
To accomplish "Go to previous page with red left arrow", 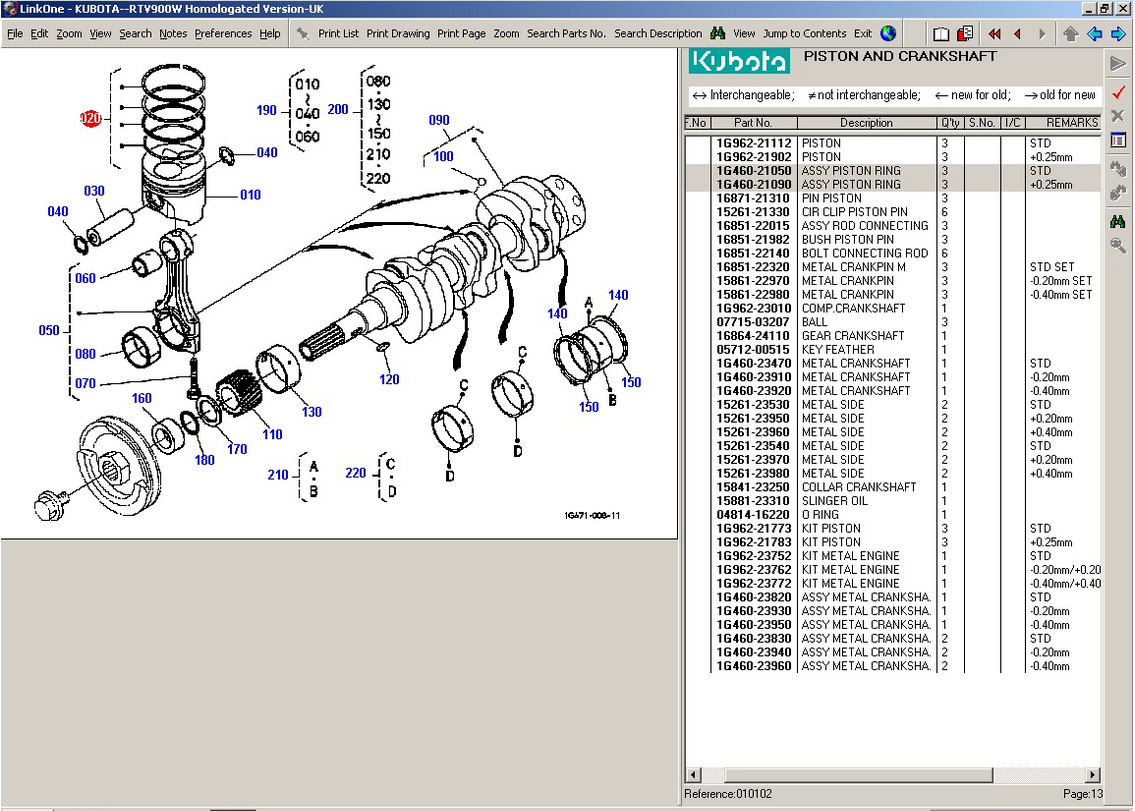I will pyautogui.click(x=1018, y=34).
